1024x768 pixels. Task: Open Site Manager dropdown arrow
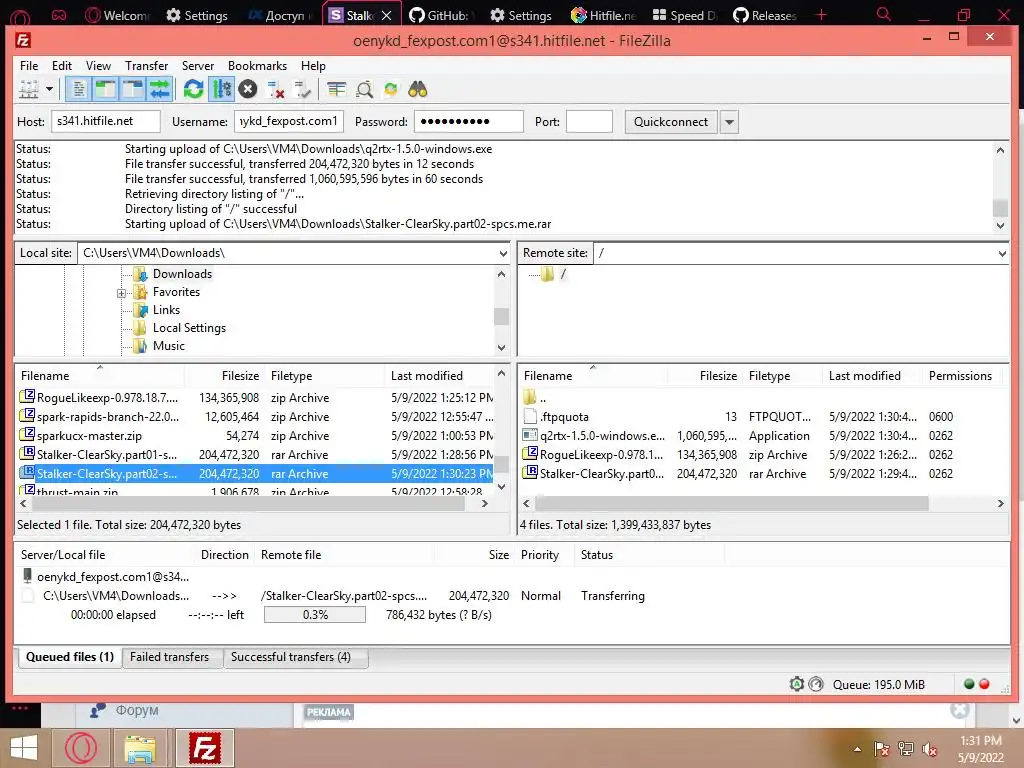click(49, 89)
